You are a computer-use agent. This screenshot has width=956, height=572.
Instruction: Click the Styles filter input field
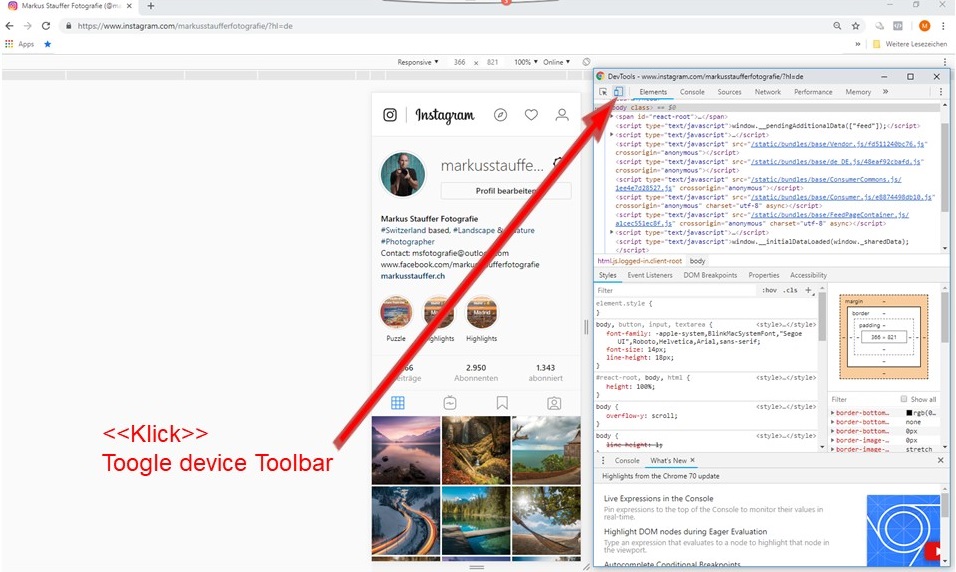676,290
